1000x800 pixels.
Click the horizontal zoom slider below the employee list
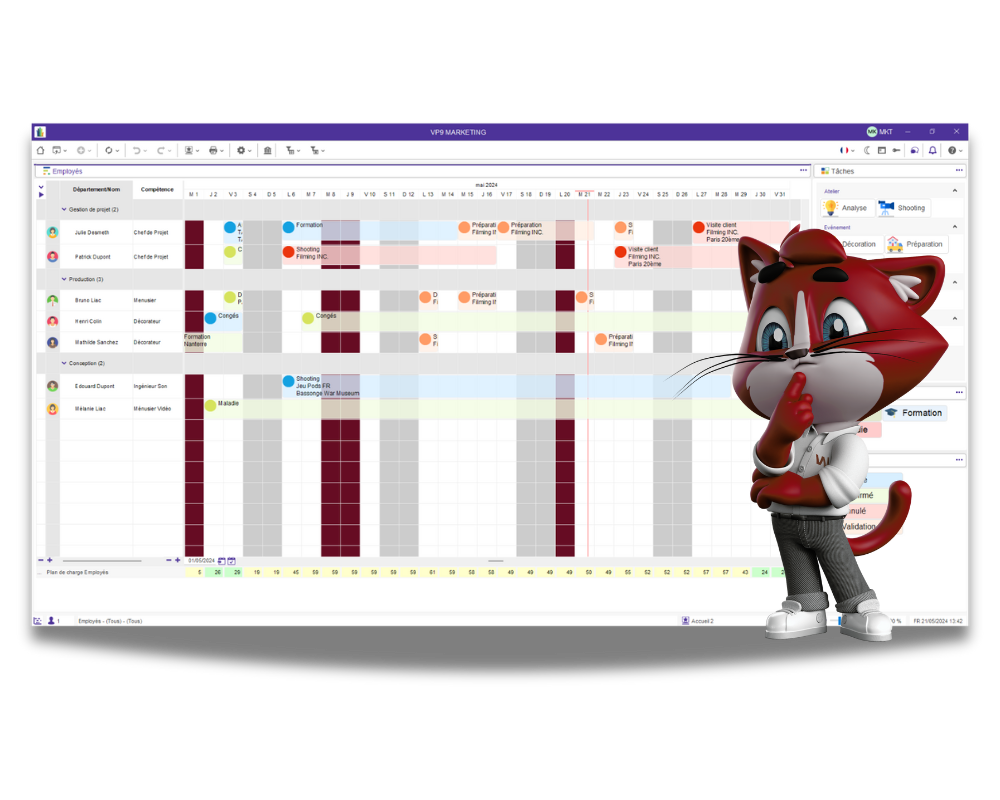(x=102, y=561)
